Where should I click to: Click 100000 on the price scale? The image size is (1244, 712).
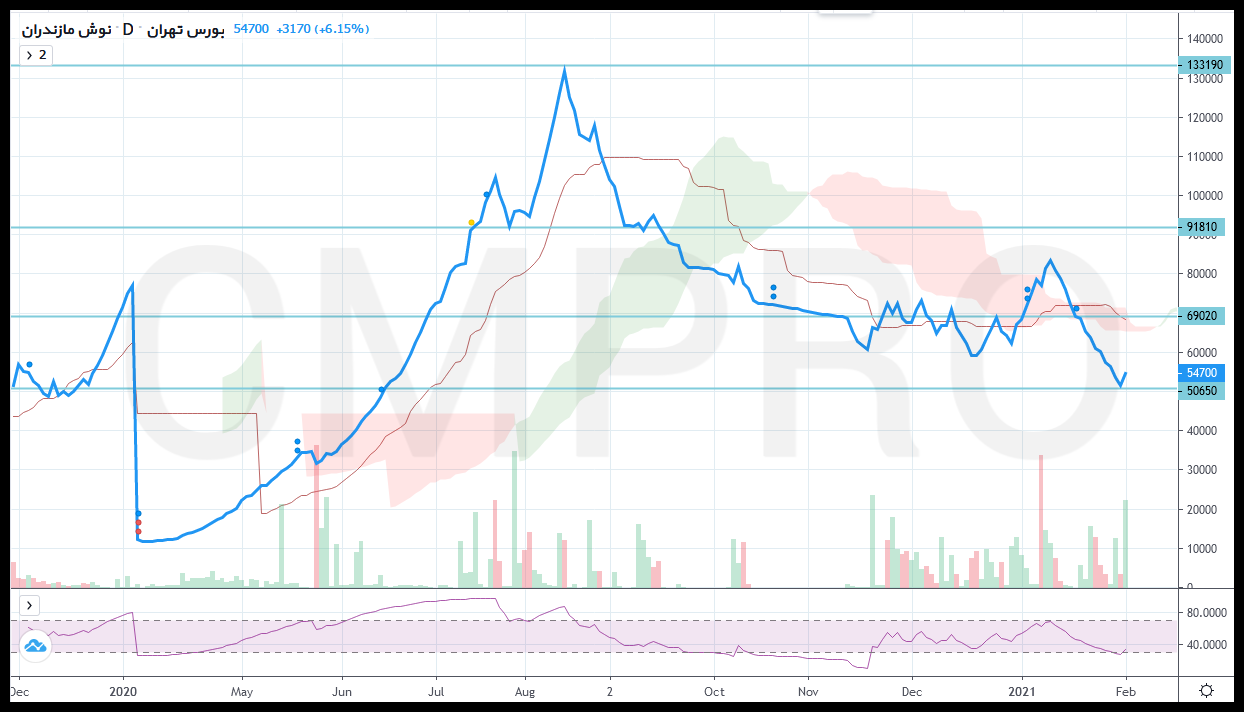(x=1205, y=196)
